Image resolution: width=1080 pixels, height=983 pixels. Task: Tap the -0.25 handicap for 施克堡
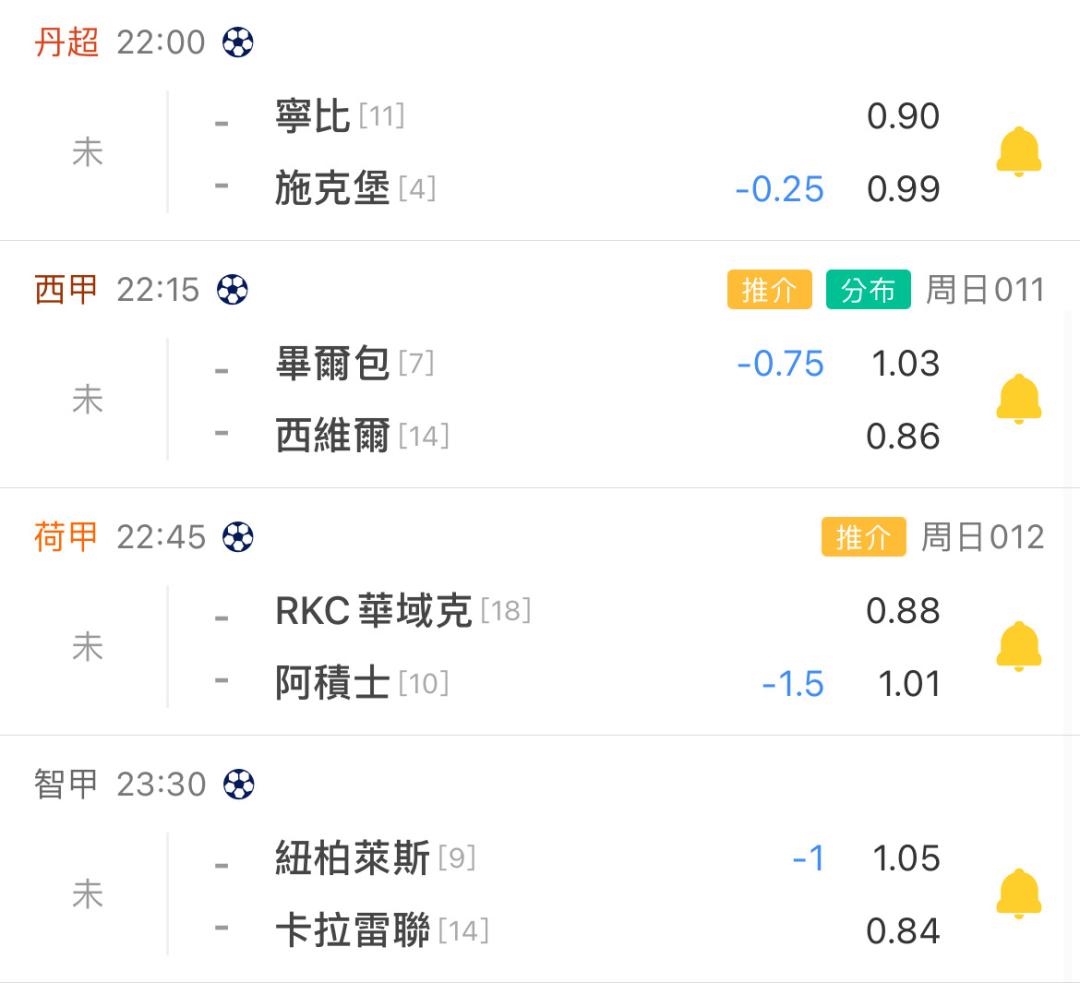point(780,189)
